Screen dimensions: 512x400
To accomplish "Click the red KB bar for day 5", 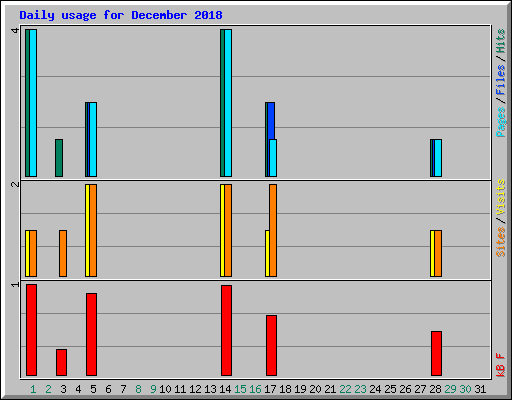I will point(91,334).
